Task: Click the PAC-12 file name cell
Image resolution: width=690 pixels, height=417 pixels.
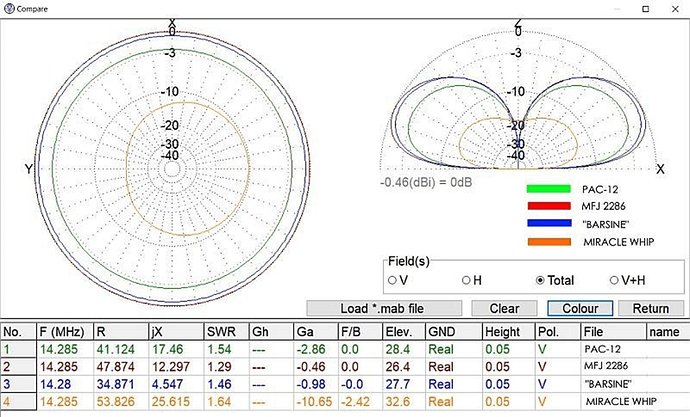Action: [602, 349]
